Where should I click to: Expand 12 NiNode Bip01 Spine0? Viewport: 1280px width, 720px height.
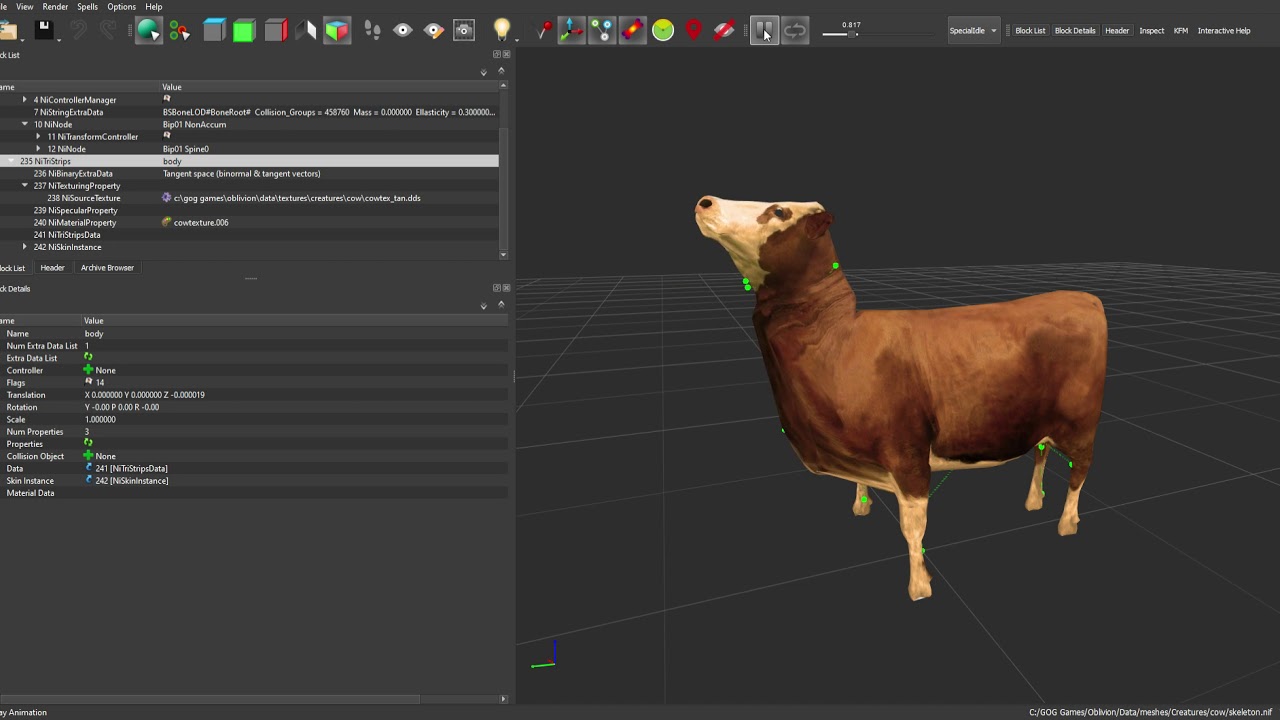(x=39, y=149)
